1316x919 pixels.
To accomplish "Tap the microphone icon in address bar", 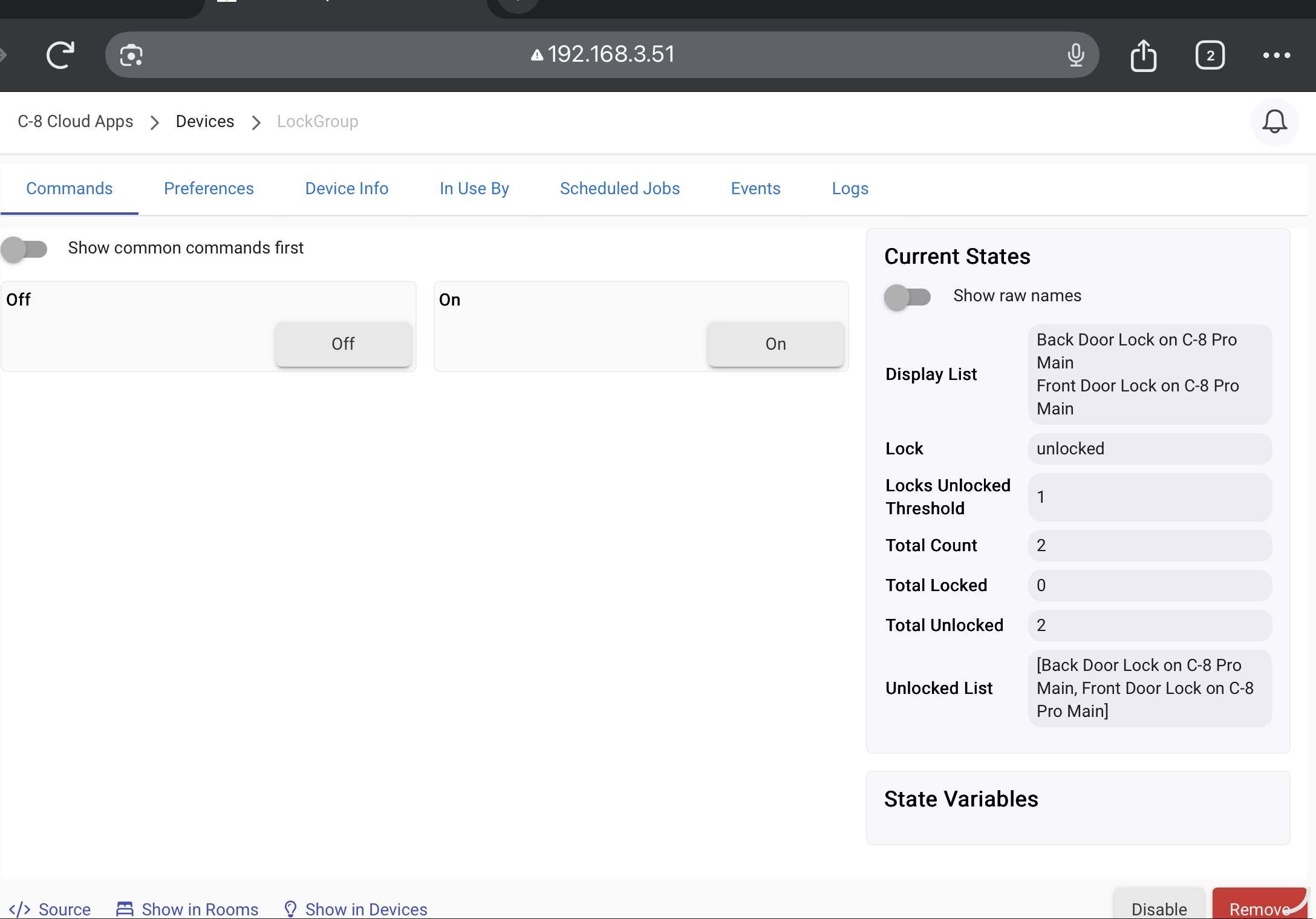I will tap(1075, 55).
